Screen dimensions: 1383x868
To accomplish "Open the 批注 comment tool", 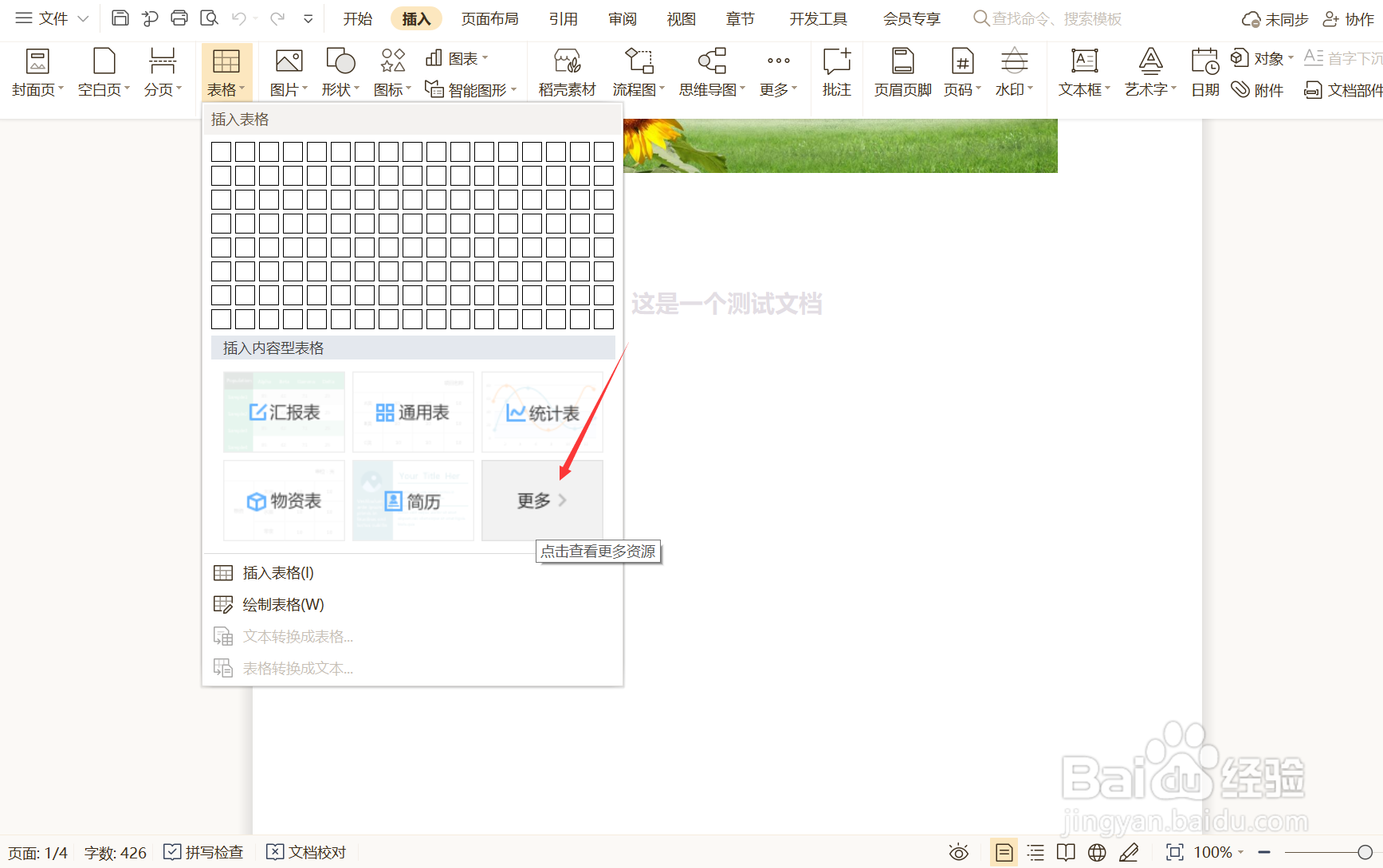I will (836, 72).
